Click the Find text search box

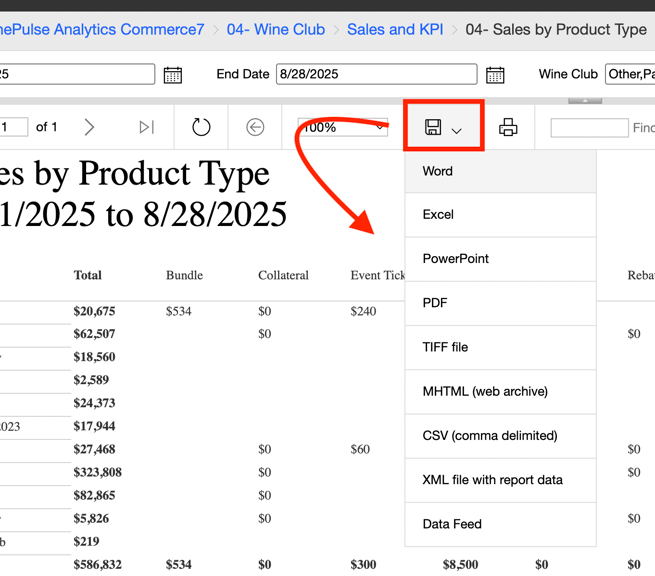pos(590,127)
